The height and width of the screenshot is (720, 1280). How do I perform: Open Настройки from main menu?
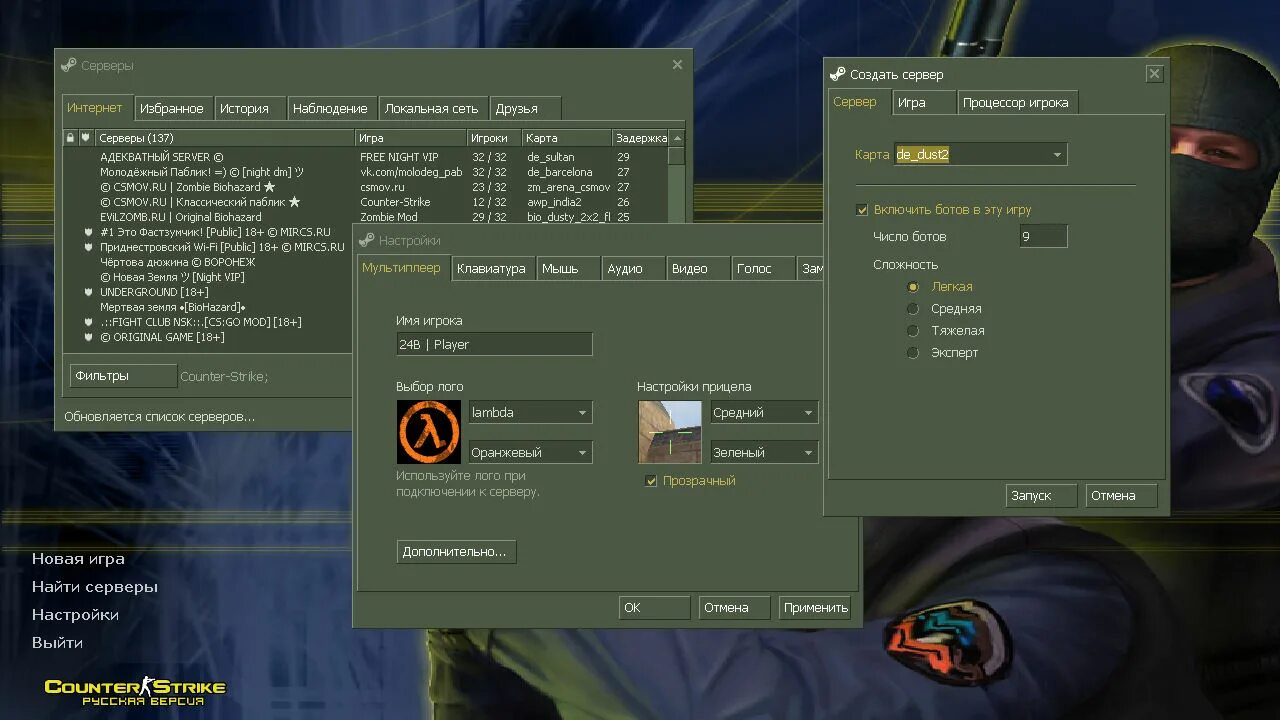click(x=75, y=615)
